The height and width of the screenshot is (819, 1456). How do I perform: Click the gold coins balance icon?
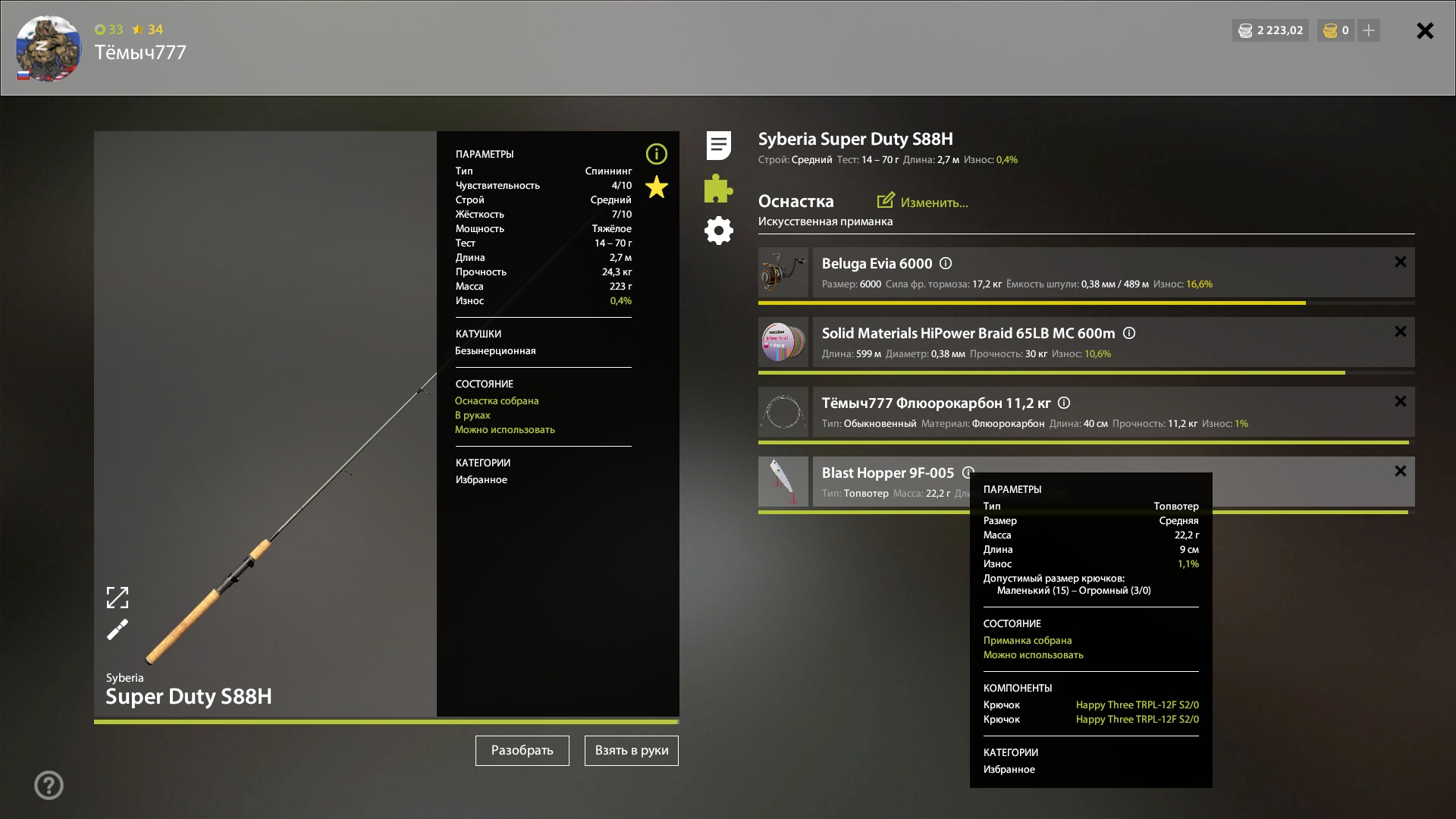click(x=1329, y=30)
